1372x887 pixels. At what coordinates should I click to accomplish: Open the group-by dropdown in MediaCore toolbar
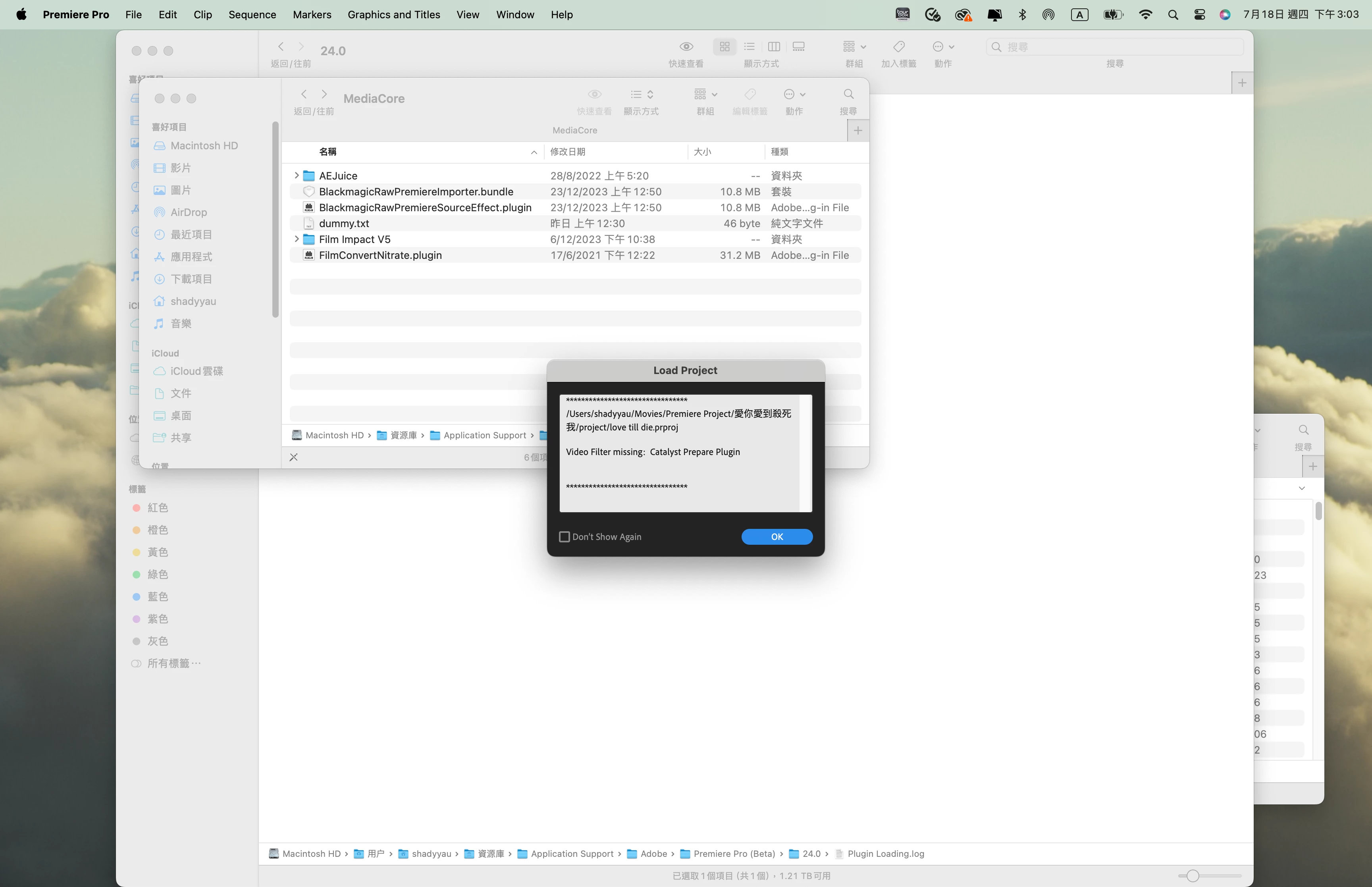pyautogui.click(x=705, y=94)
